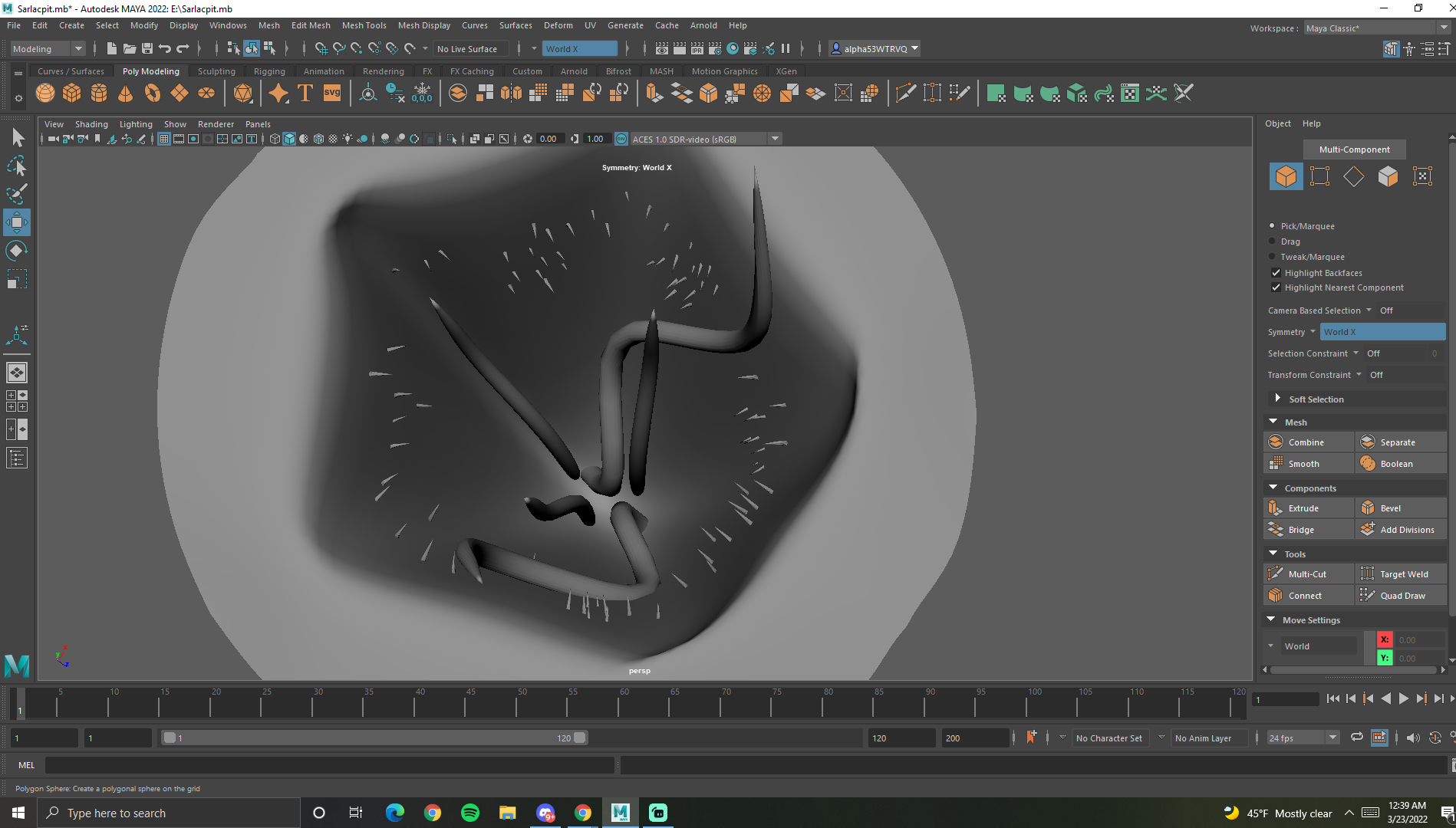Image resolution: width=1456 pixels, height=828 pixels.
Task: Create a polygon cube from shelf
Action: click(x=72, y=94)
